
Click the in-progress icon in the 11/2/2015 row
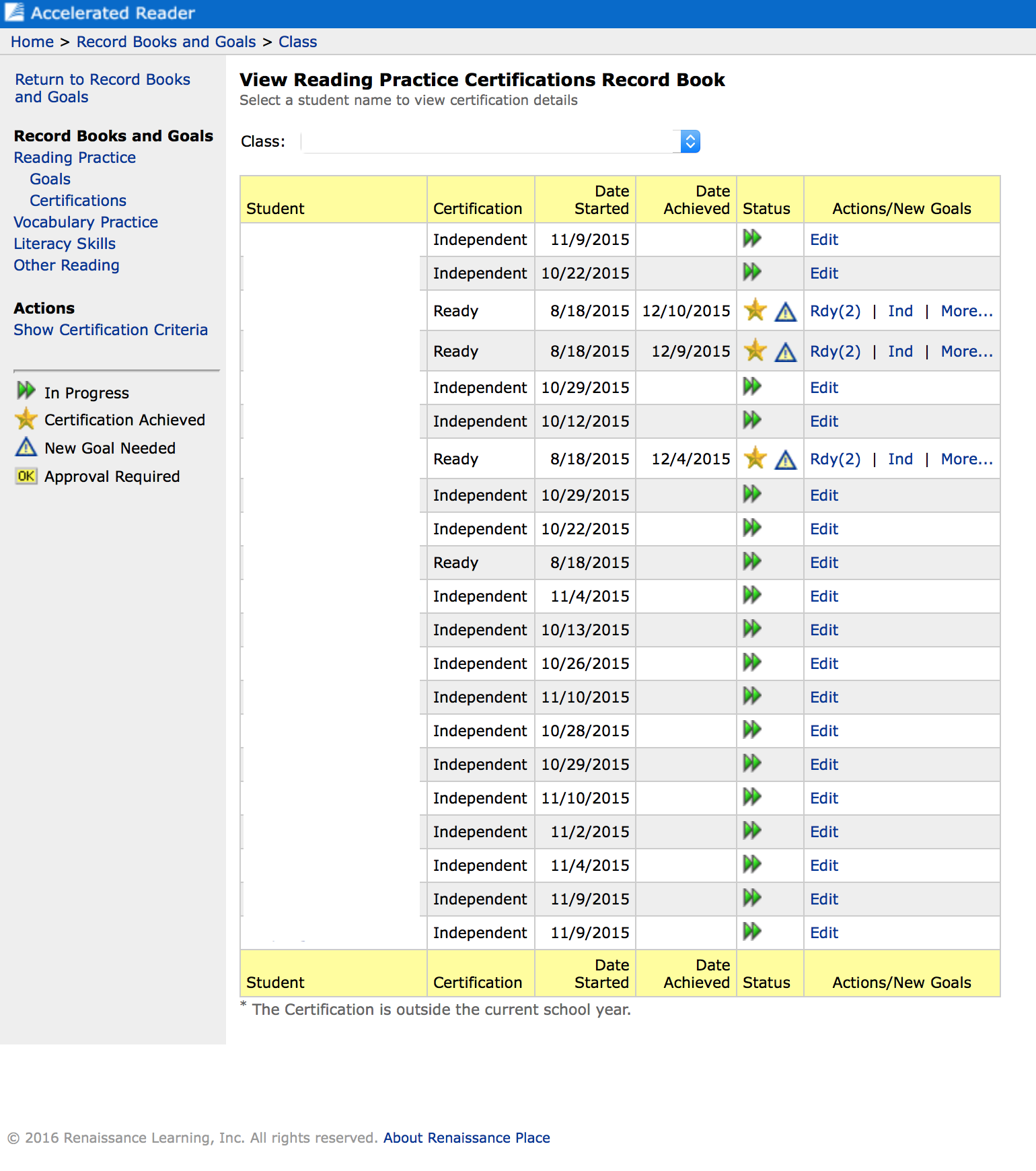(752, 831)
